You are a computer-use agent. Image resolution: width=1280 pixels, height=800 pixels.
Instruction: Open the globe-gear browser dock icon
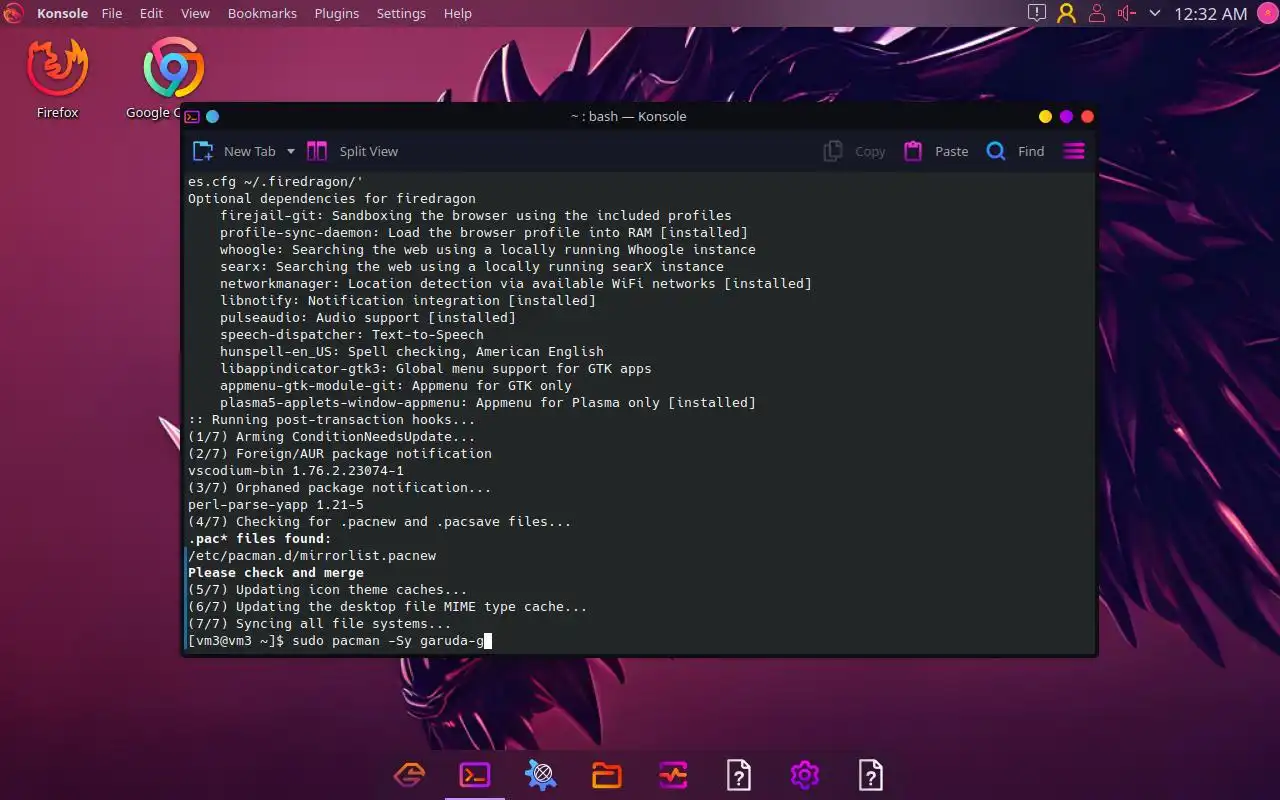click(x=541, y=774)
